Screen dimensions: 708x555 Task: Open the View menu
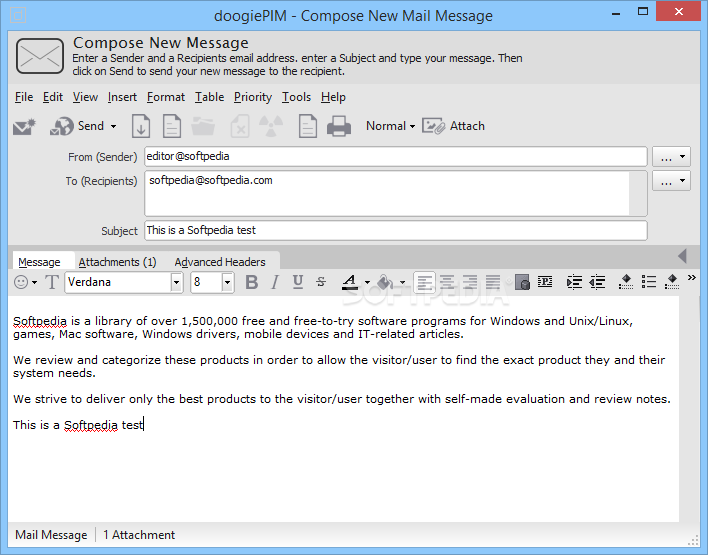[x=85, y=97]
